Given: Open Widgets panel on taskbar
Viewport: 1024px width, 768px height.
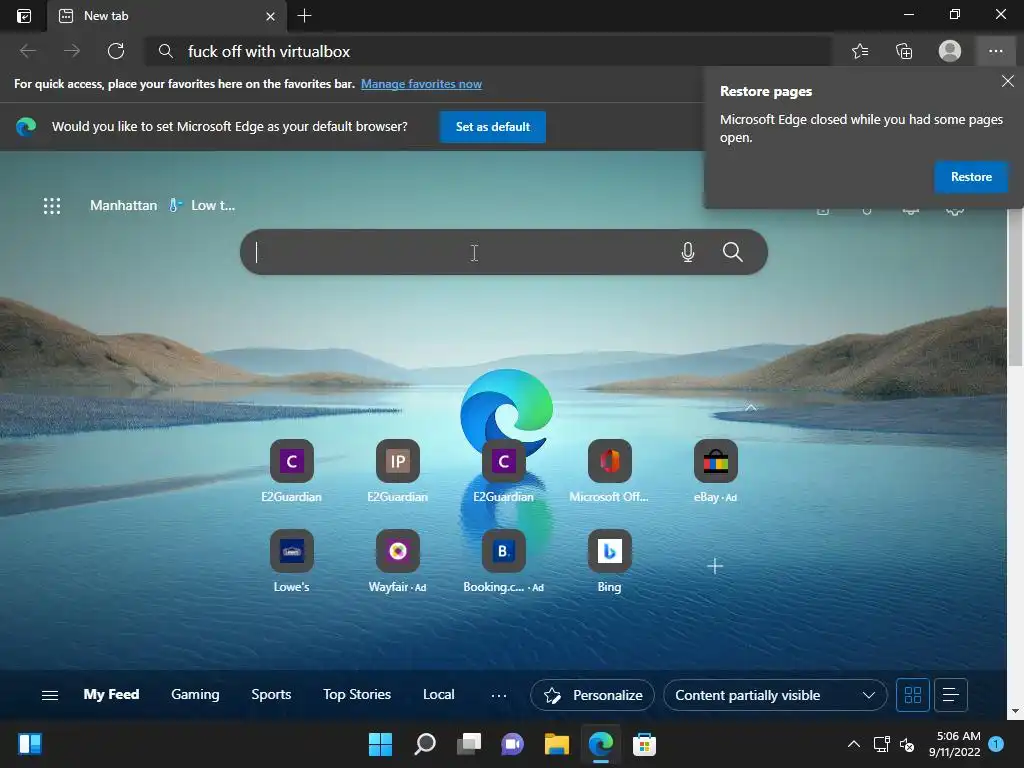Looking at the screenshot, I should click(30, 744).
